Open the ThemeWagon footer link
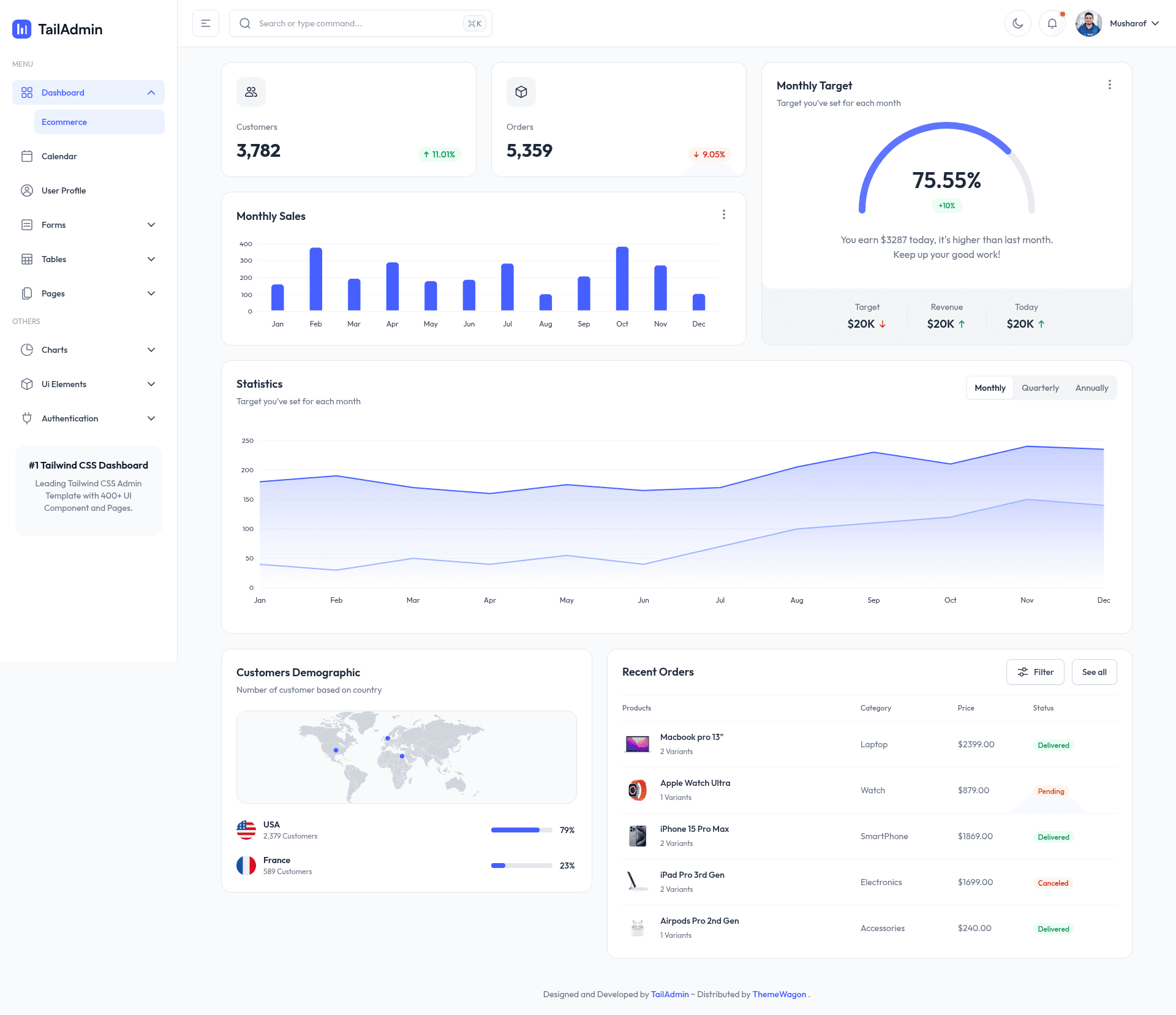Screen dimensions: 1176x1015 pyautogui.click(x=779, y=994)
